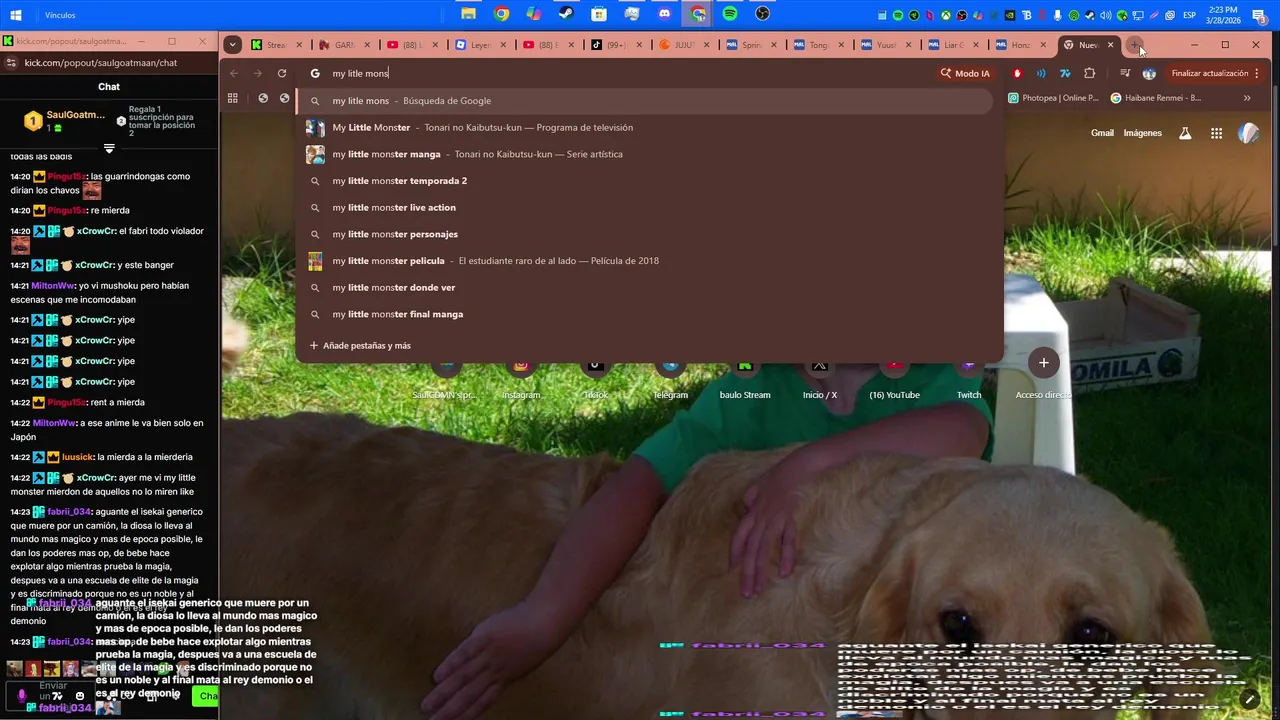Open Spotify from the taskbar
Screen dimensions: 1280x720
730,14
